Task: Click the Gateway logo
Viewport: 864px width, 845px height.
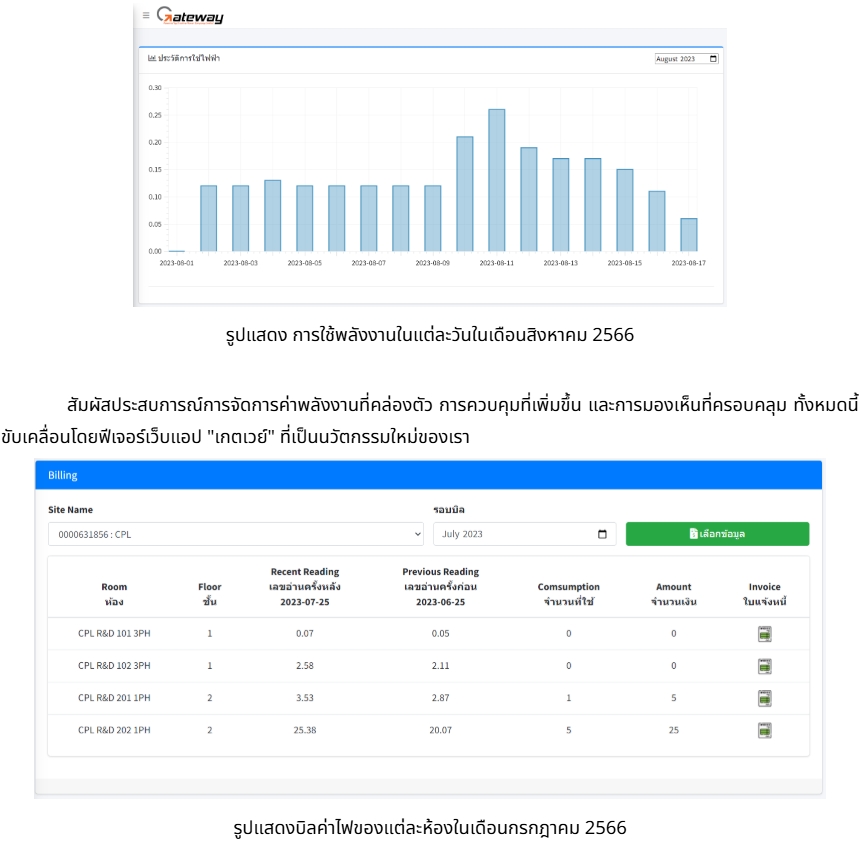Action: tap(191, 16)
